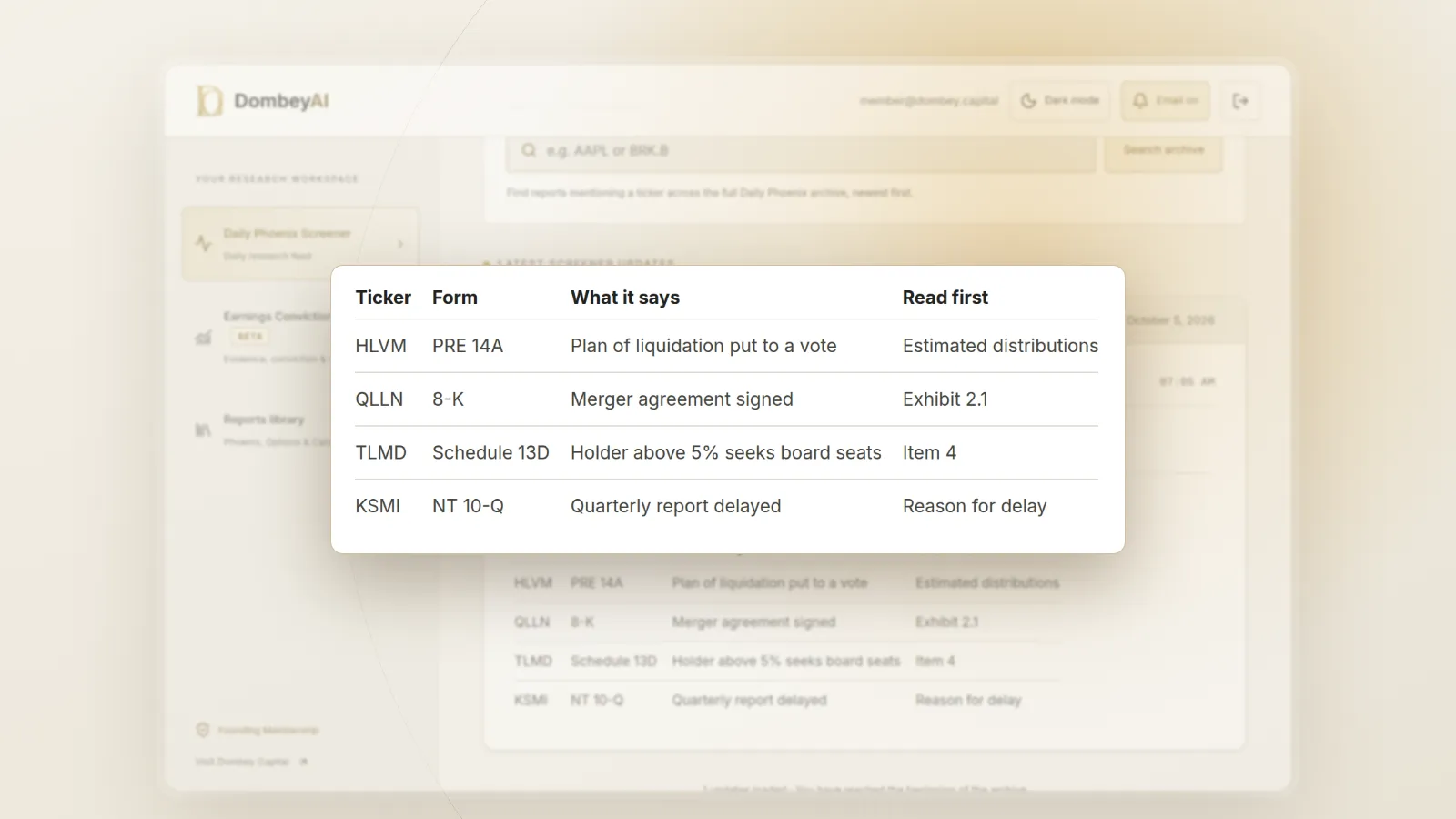
Task: Click 'What it says' header in card
Action: pyautogui.click(x=625, y=298)
